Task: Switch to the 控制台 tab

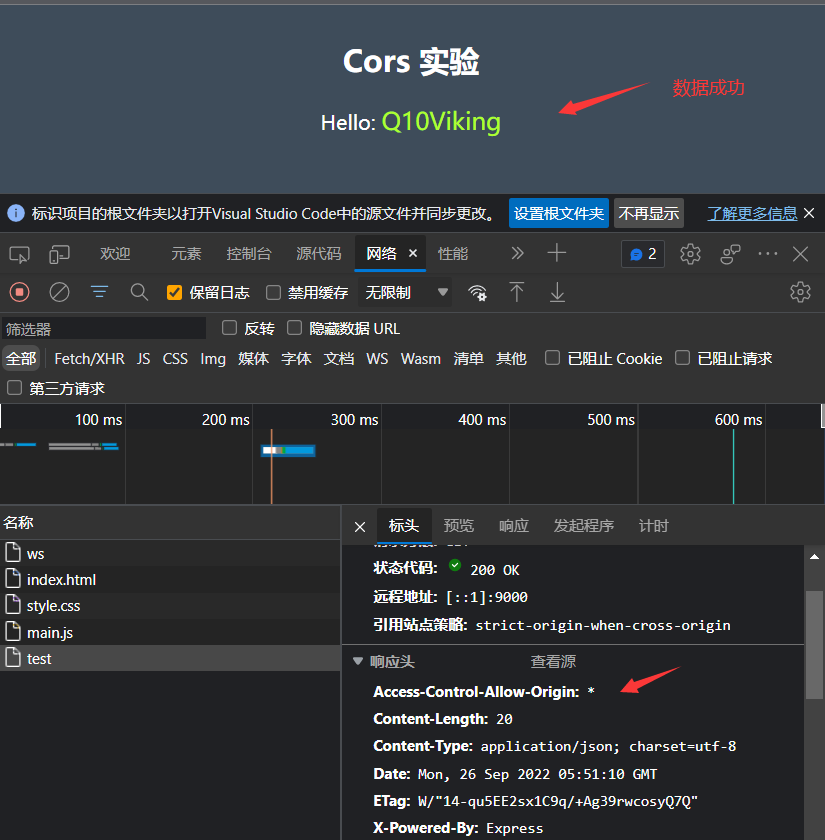Action: click(x=248, y=254)
